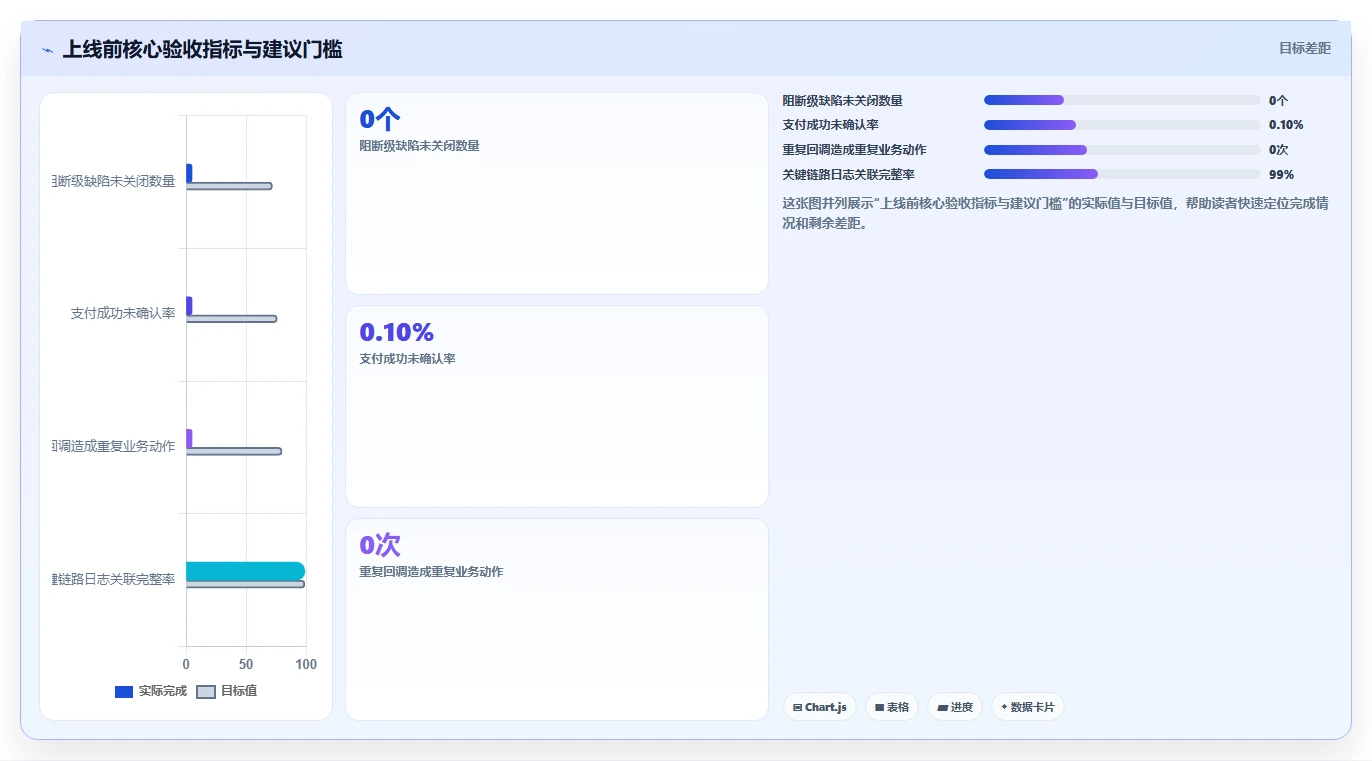Click the gray target bar for 关键链路日志关联完整率
This screenshot has width=1372, height=761.
click(x=245, y=584)
